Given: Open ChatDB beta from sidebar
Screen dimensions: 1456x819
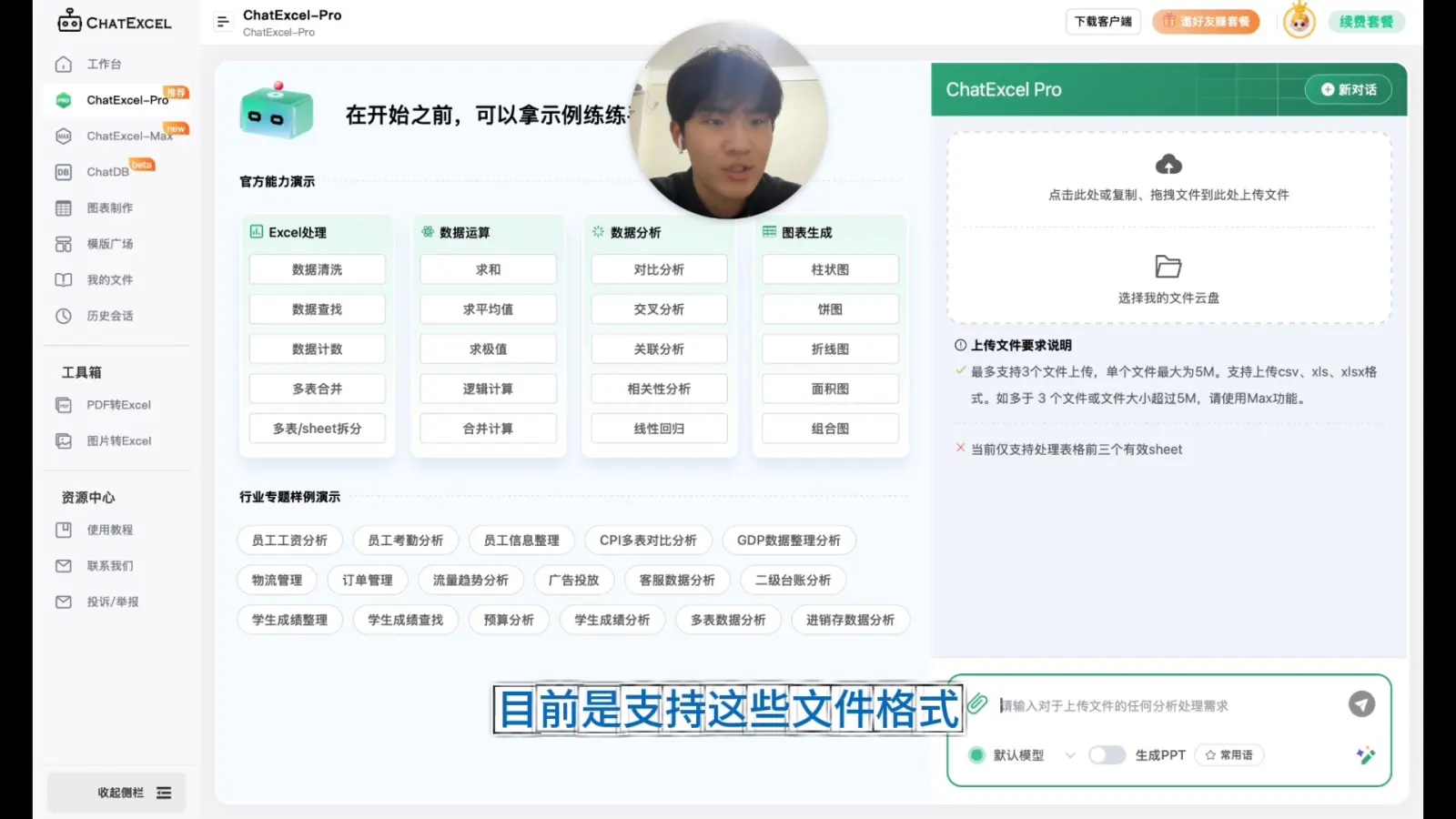Looking at the screenshot, I should point(107,172).
